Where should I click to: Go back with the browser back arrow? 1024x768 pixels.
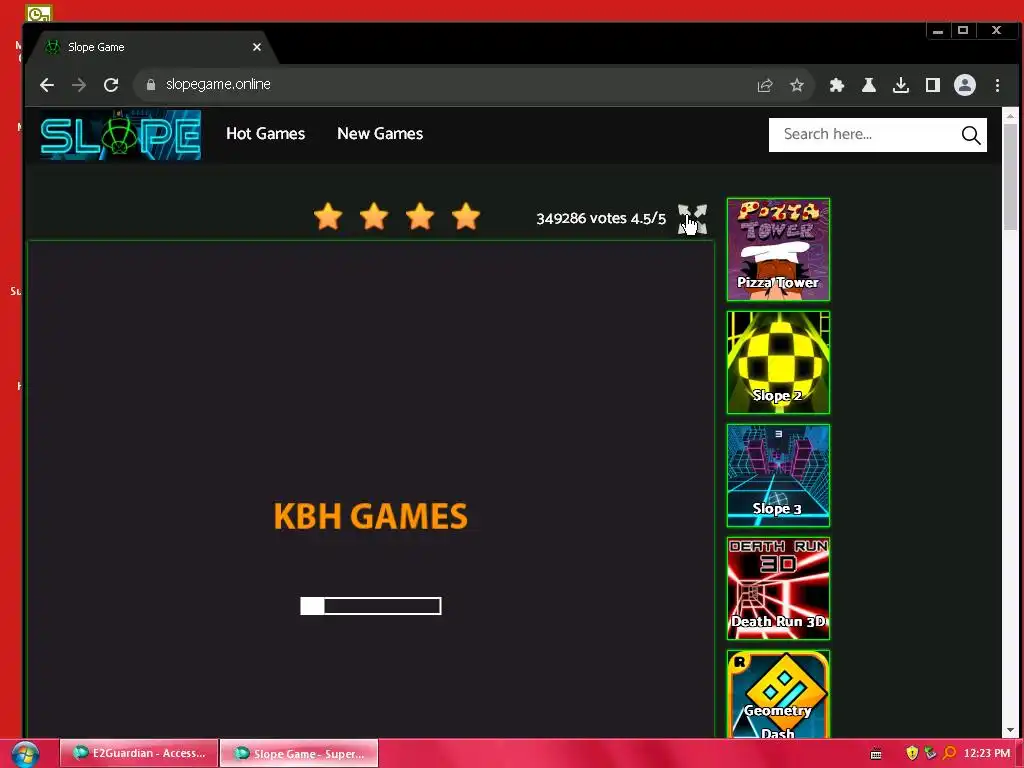[x=47, y=85]
